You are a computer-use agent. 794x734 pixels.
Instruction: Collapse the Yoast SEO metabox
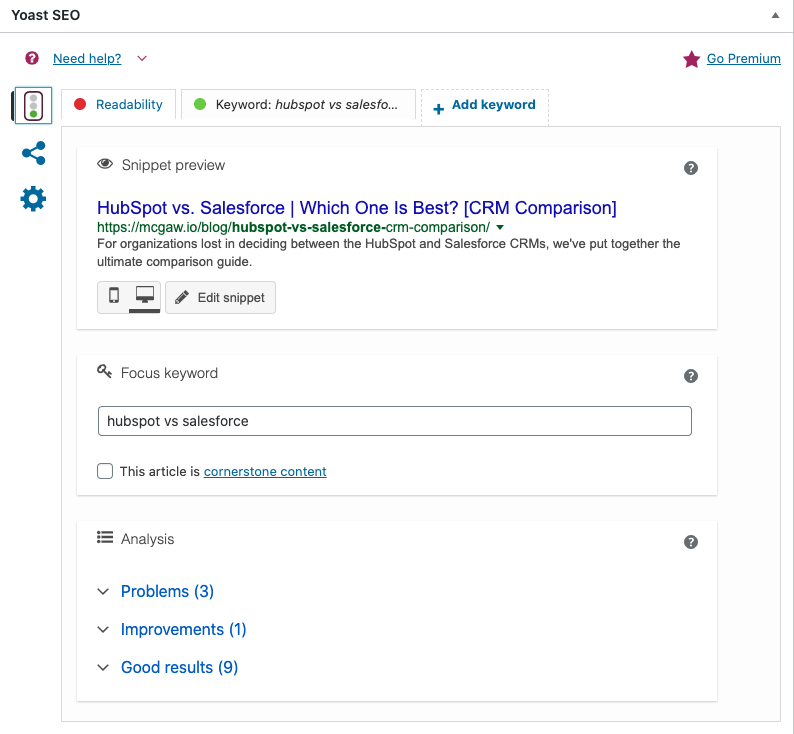775,15
